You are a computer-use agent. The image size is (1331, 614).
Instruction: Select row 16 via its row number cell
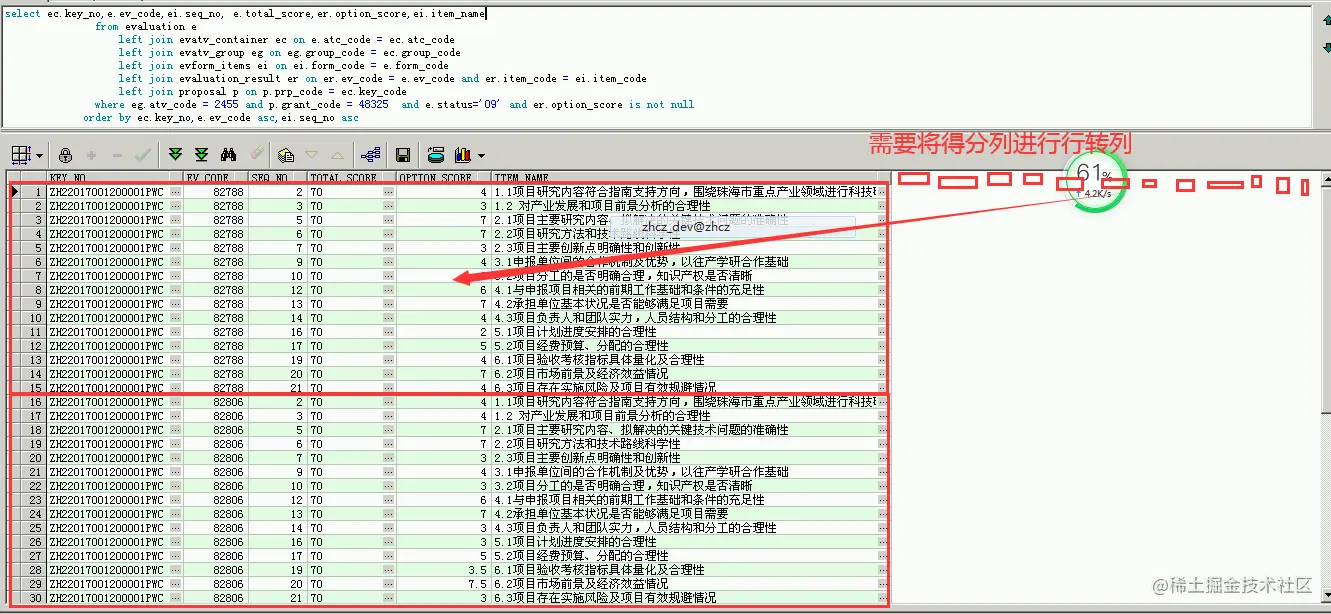pyautogui.click(x=33, y=402)
